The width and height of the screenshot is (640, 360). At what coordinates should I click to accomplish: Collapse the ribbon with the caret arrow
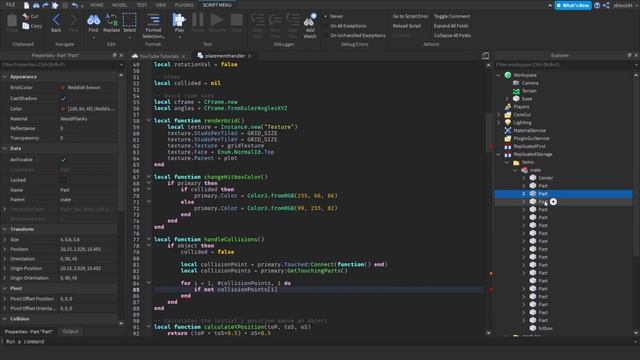(x=550, y=5)
